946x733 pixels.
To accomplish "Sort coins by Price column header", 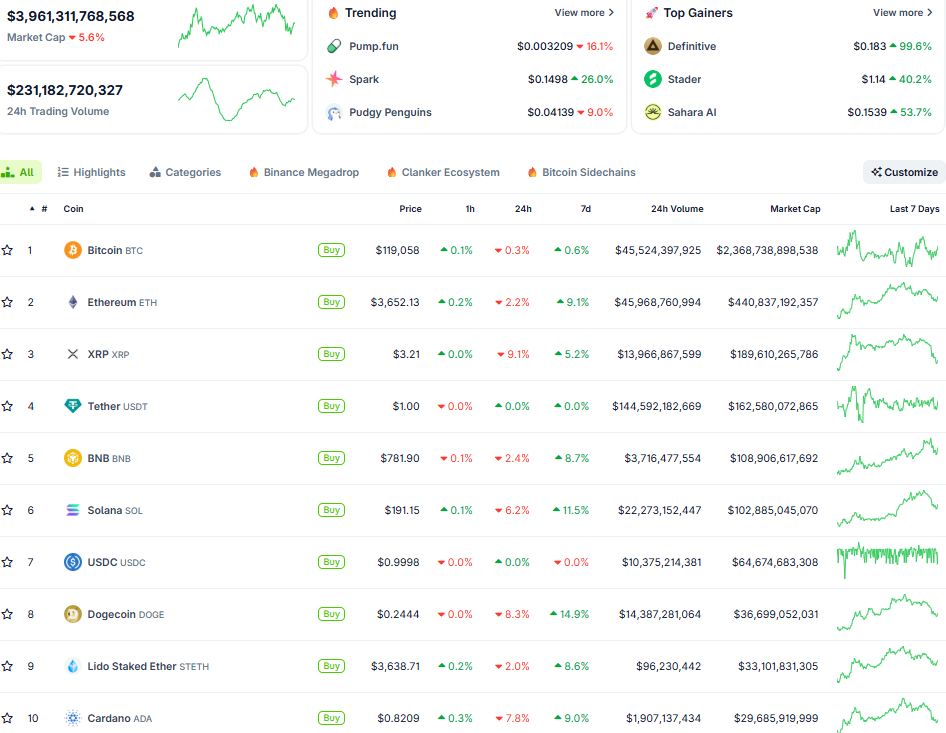I will coord(410,209).
